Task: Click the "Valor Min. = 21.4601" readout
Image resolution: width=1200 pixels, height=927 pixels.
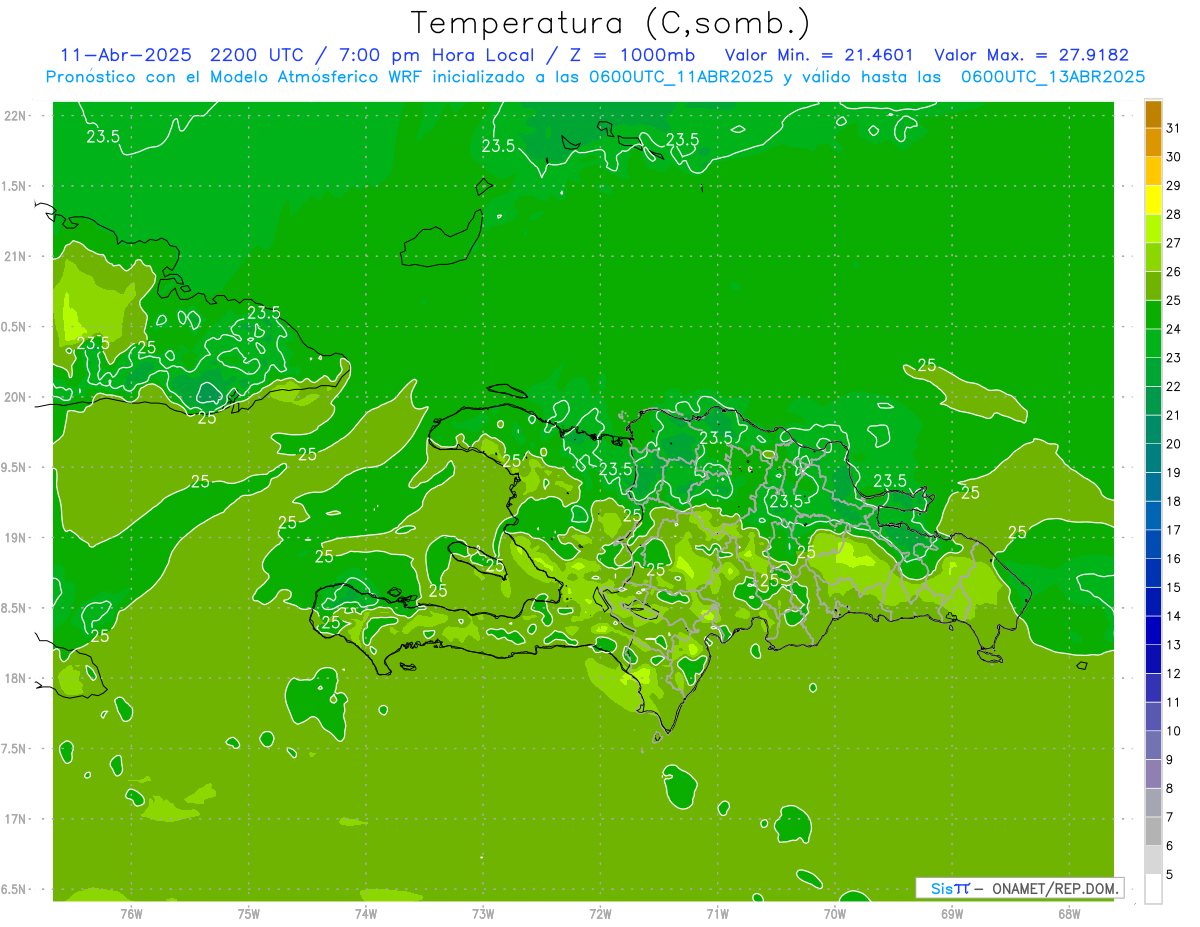Action: coord(819,55)
